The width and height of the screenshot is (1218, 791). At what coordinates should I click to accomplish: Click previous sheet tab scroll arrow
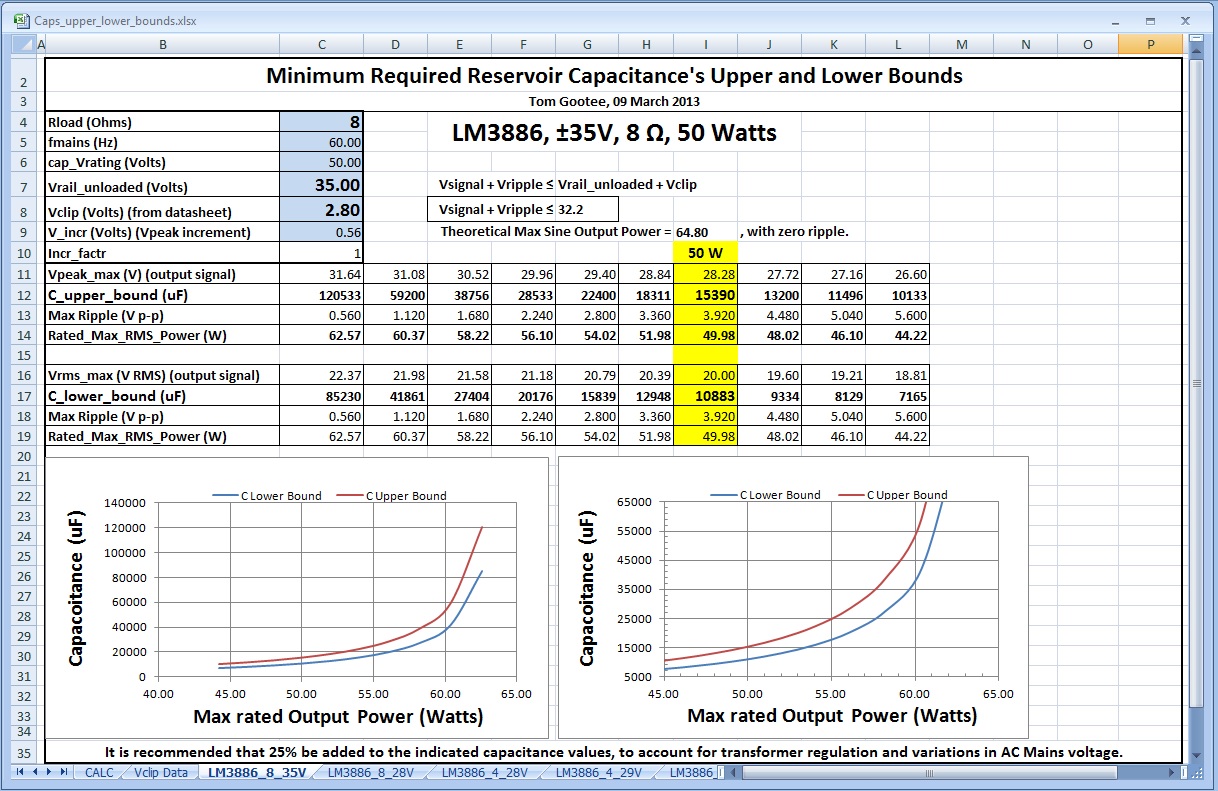(36, 772)
